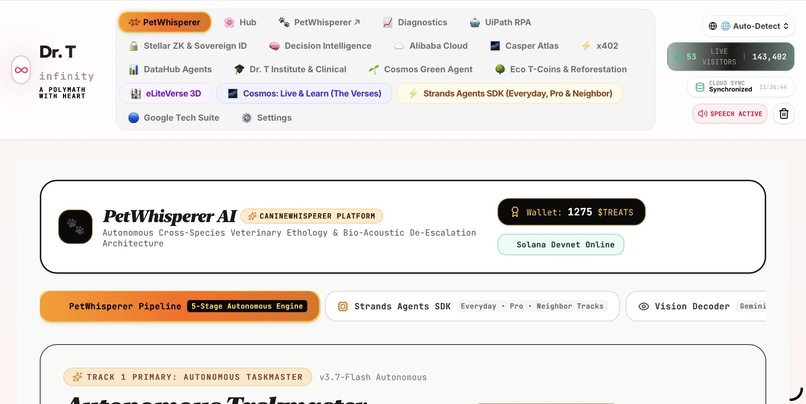Open Eco T-Coins & Reforestation

pyautogui.click(x=561, y=69)
